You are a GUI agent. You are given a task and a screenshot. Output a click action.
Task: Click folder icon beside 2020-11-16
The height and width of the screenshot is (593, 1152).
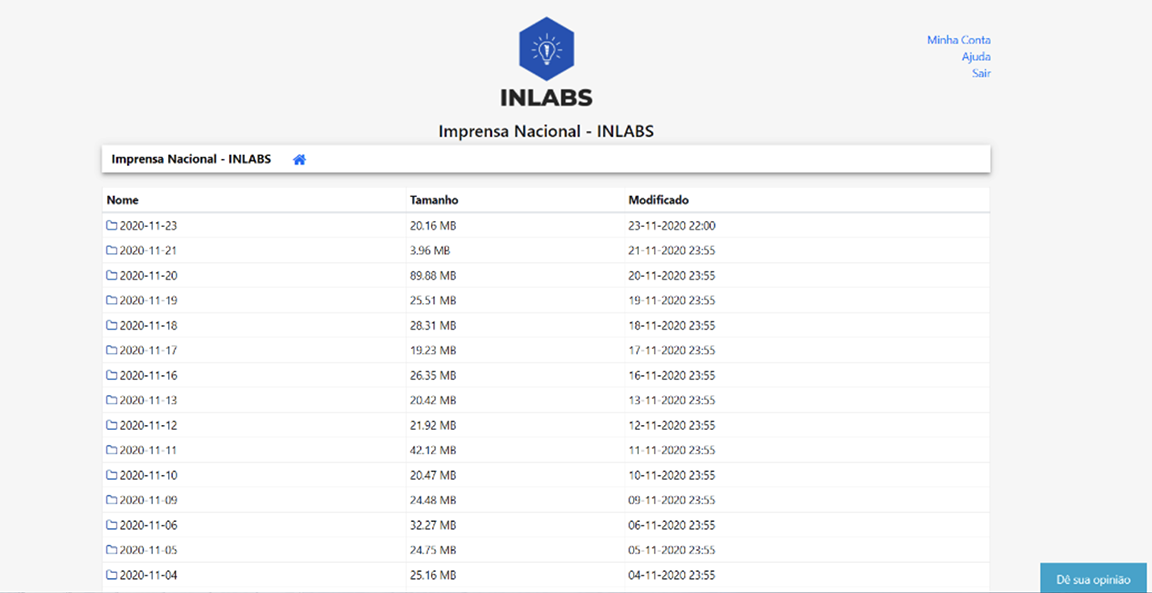[x=112, y=376]
